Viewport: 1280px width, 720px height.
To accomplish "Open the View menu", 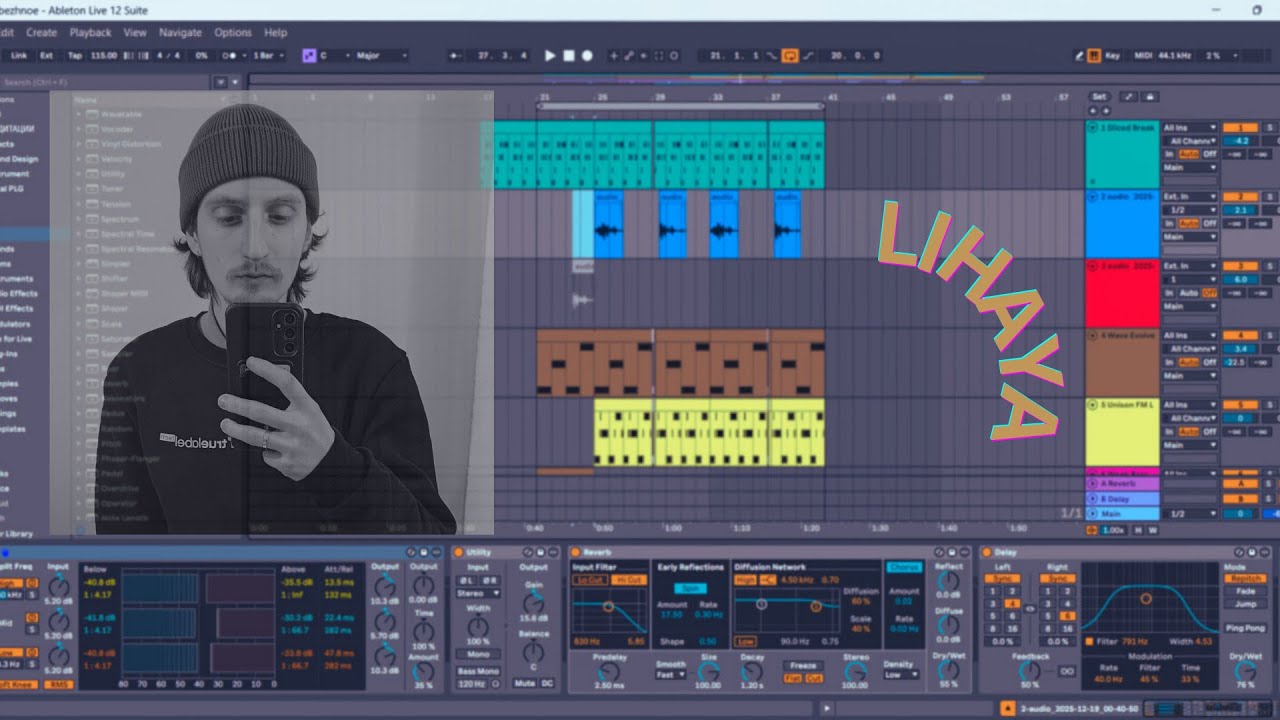I will pos(135,33).
